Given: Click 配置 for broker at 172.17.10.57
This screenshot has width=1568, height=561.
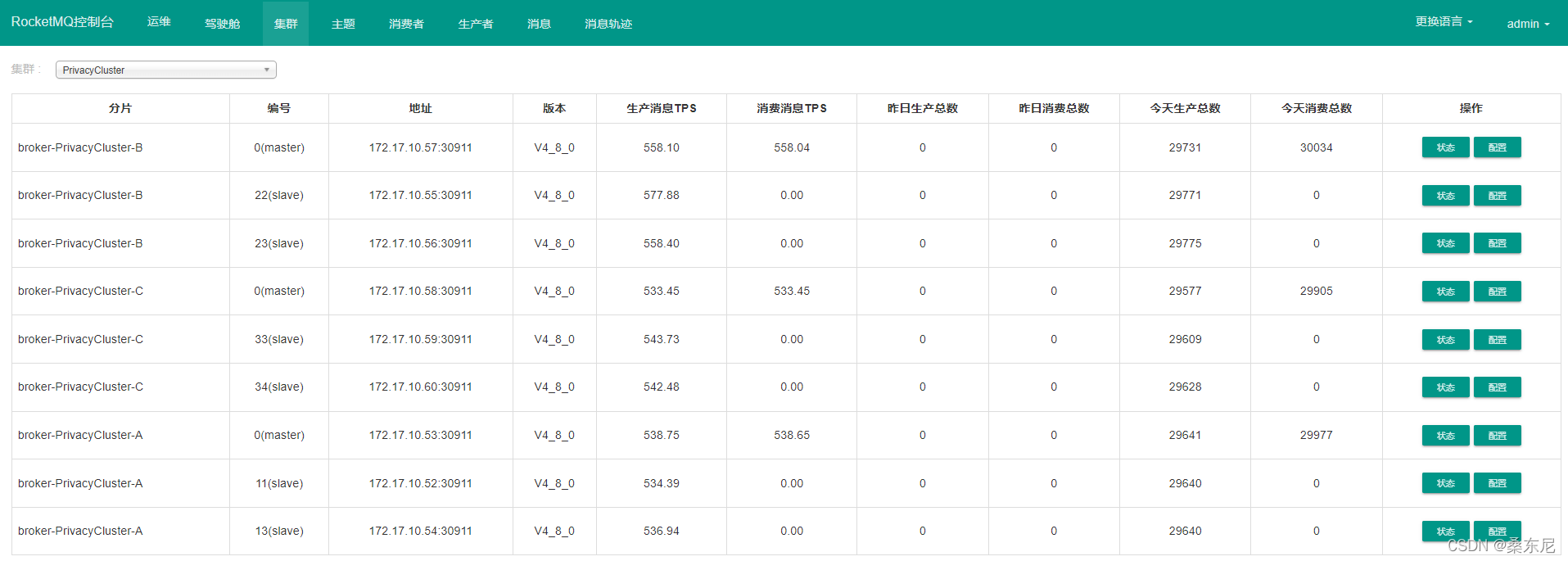Looking at the screenshot, I should pos(1497,147).
